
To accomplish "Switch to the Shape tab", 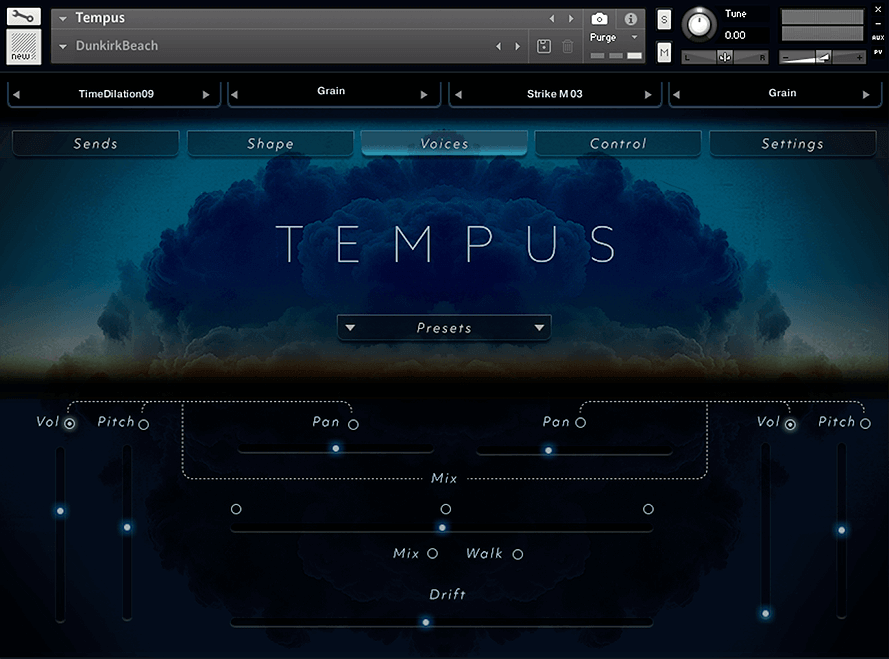I will click(x=270, y=144).
